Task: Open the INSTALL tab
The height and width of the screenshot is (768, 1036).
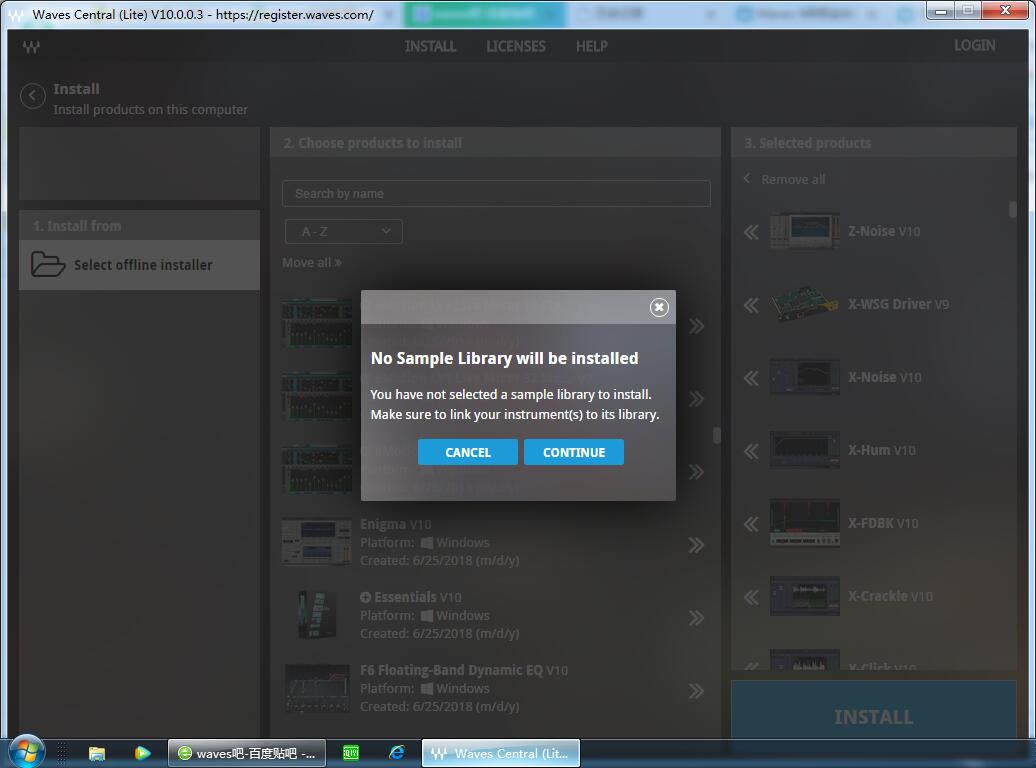Action: coord(430,46)
